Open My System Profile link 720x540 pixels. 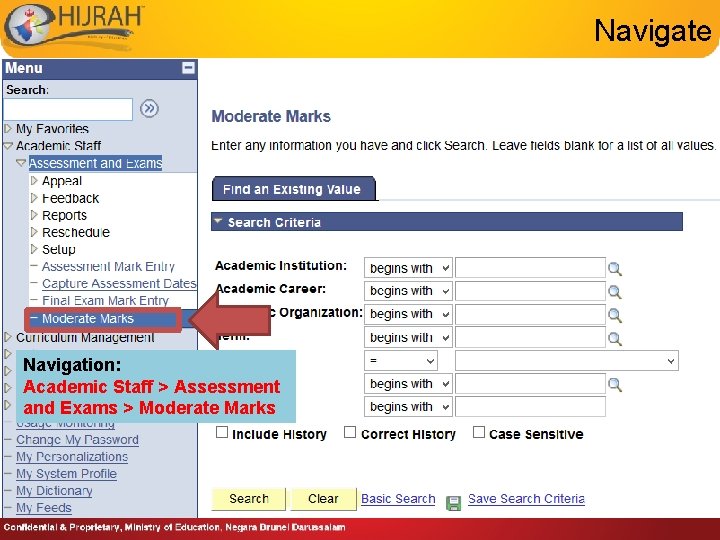(66, 474)
